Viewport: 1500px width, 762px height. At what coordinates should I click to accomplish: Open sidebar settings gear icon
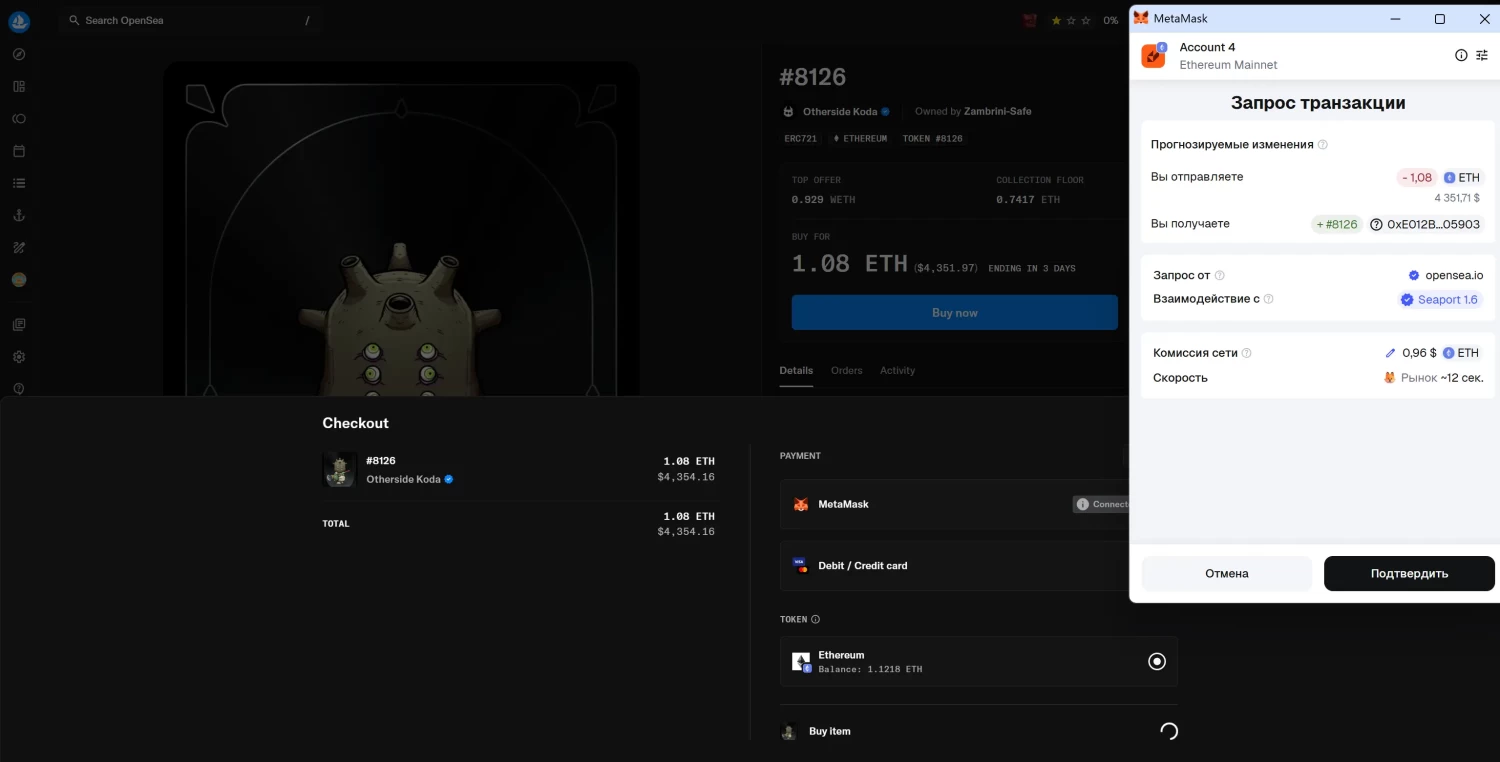(x=19, y=357)
